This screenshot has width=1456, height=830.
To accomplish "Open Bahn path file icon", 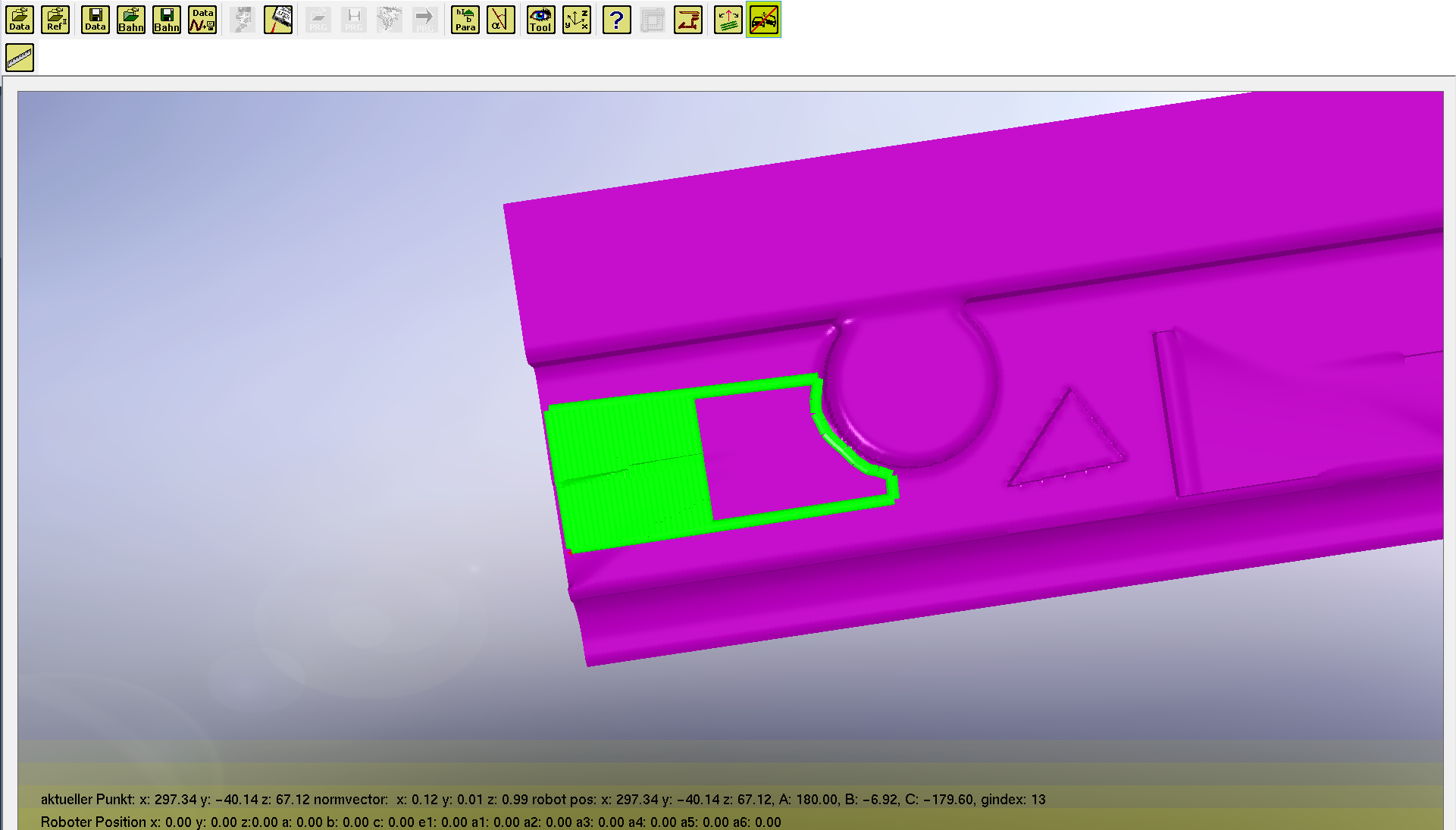I will click(x=131, y=20).
